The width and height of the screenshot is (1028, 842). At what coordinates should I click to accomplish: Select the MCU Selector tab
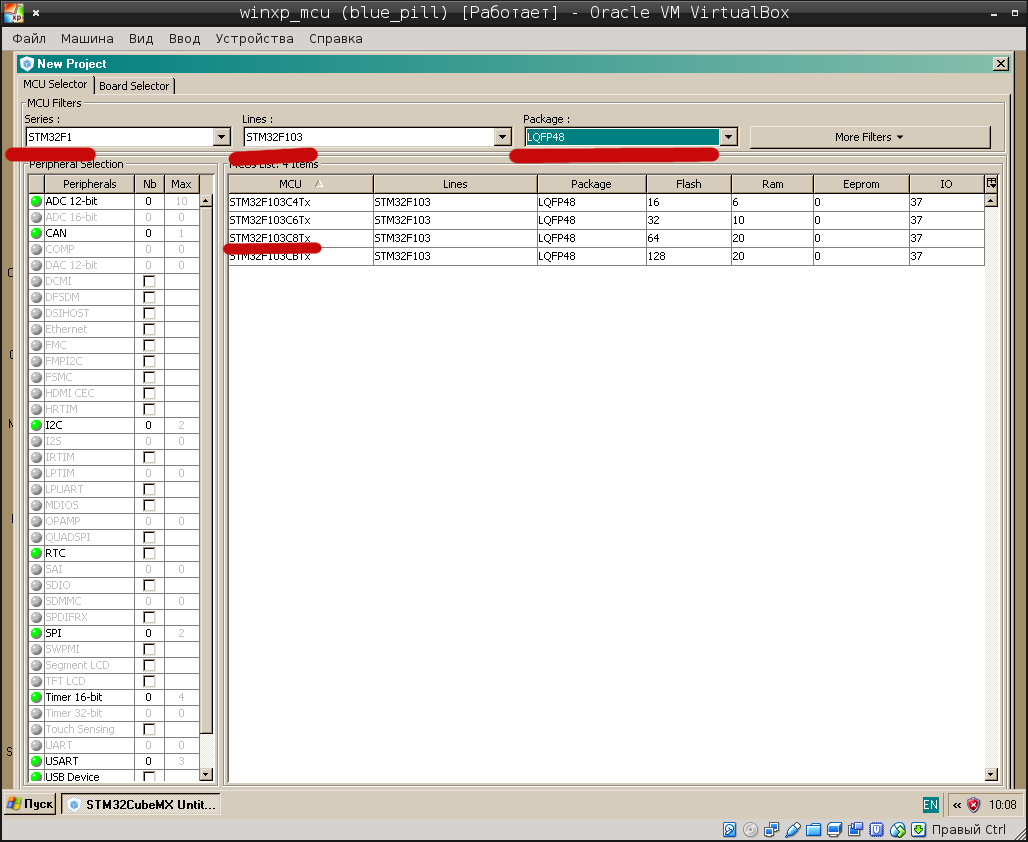pos(56,84)
